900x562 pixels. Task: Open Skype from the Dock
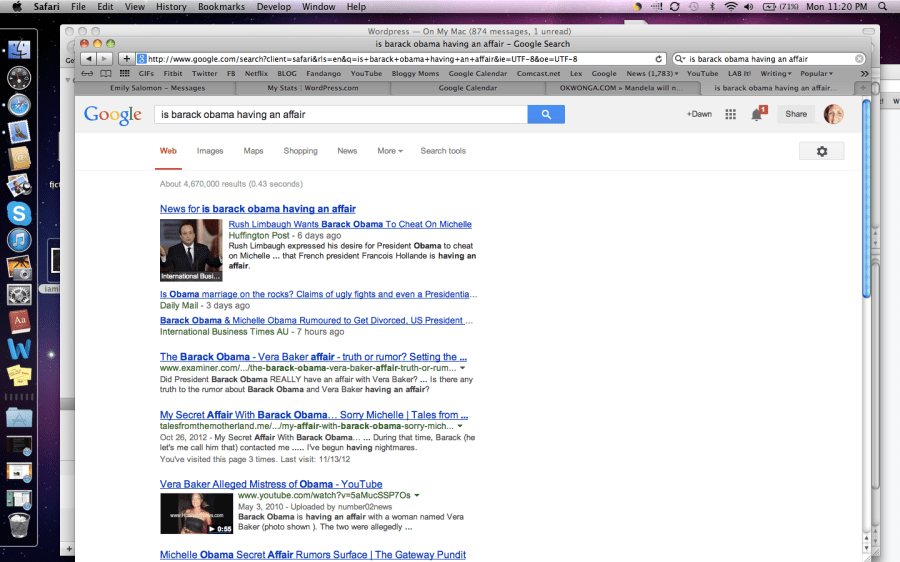19,213
